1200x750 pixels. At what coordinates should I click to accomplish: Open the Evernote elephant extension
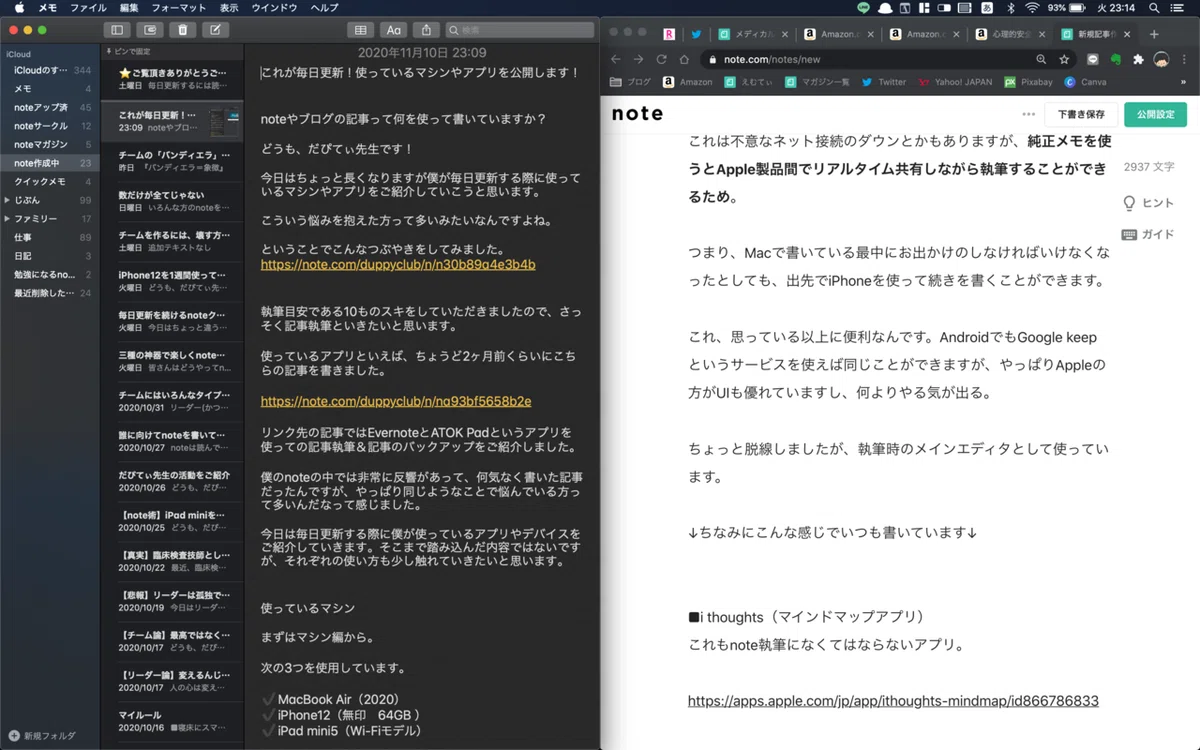pos(1116,59)
